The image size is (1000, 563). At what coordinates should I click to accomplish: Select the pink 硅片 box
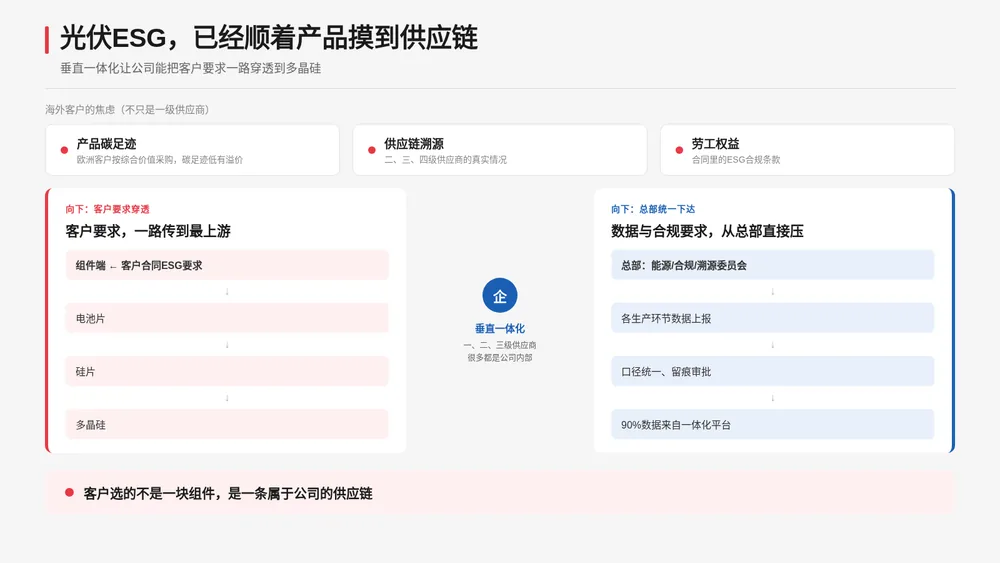click(x=227, y=371)
